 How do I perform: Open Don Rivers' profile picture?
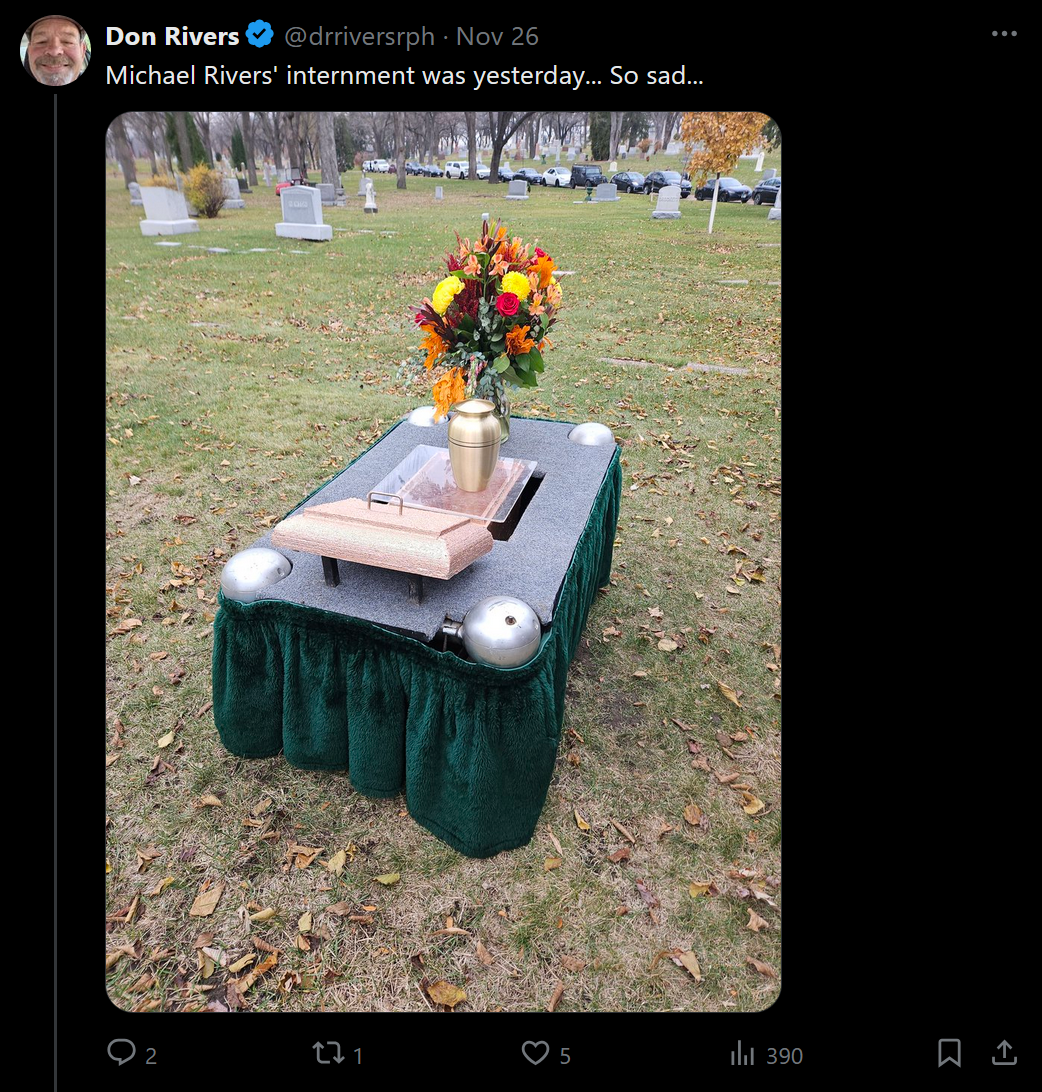coord(55,50)
